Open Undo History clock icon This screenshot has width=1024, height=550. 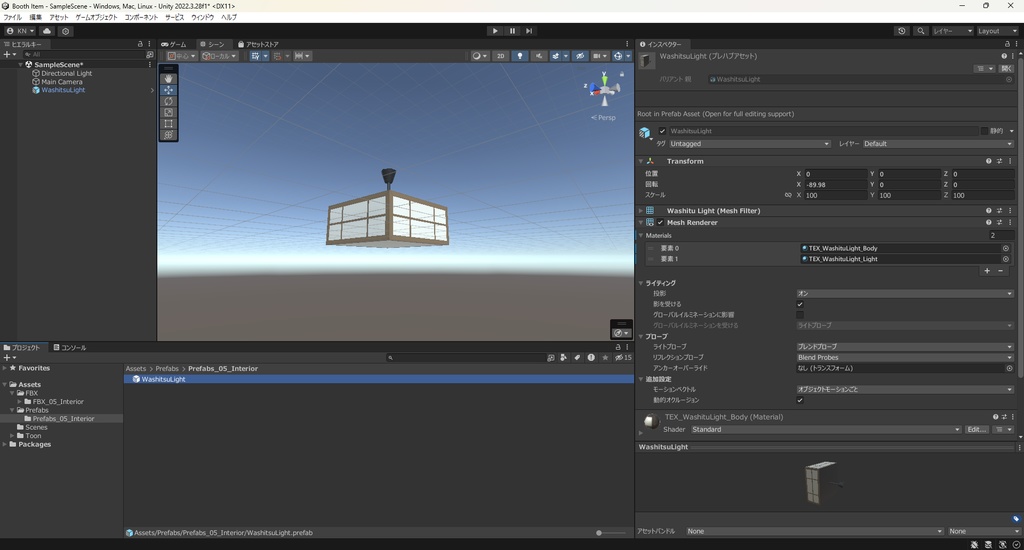point(902,31)
